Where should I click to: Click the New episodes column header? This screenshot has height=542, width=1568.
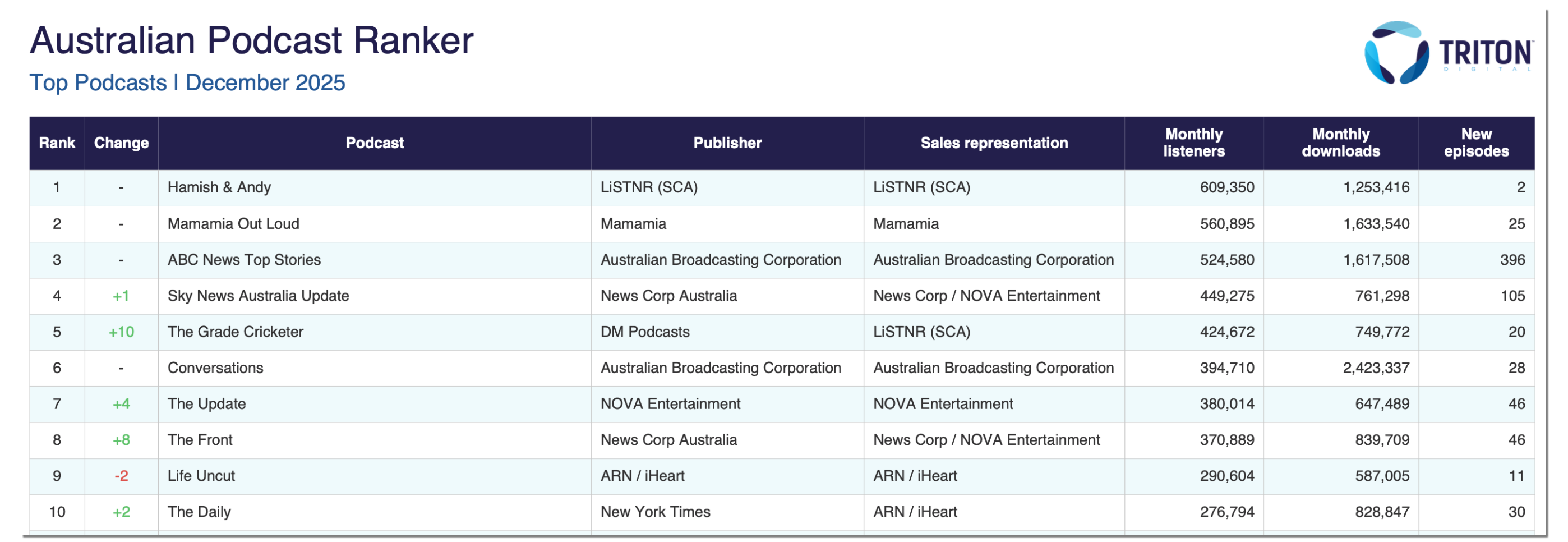(1476, 143)
